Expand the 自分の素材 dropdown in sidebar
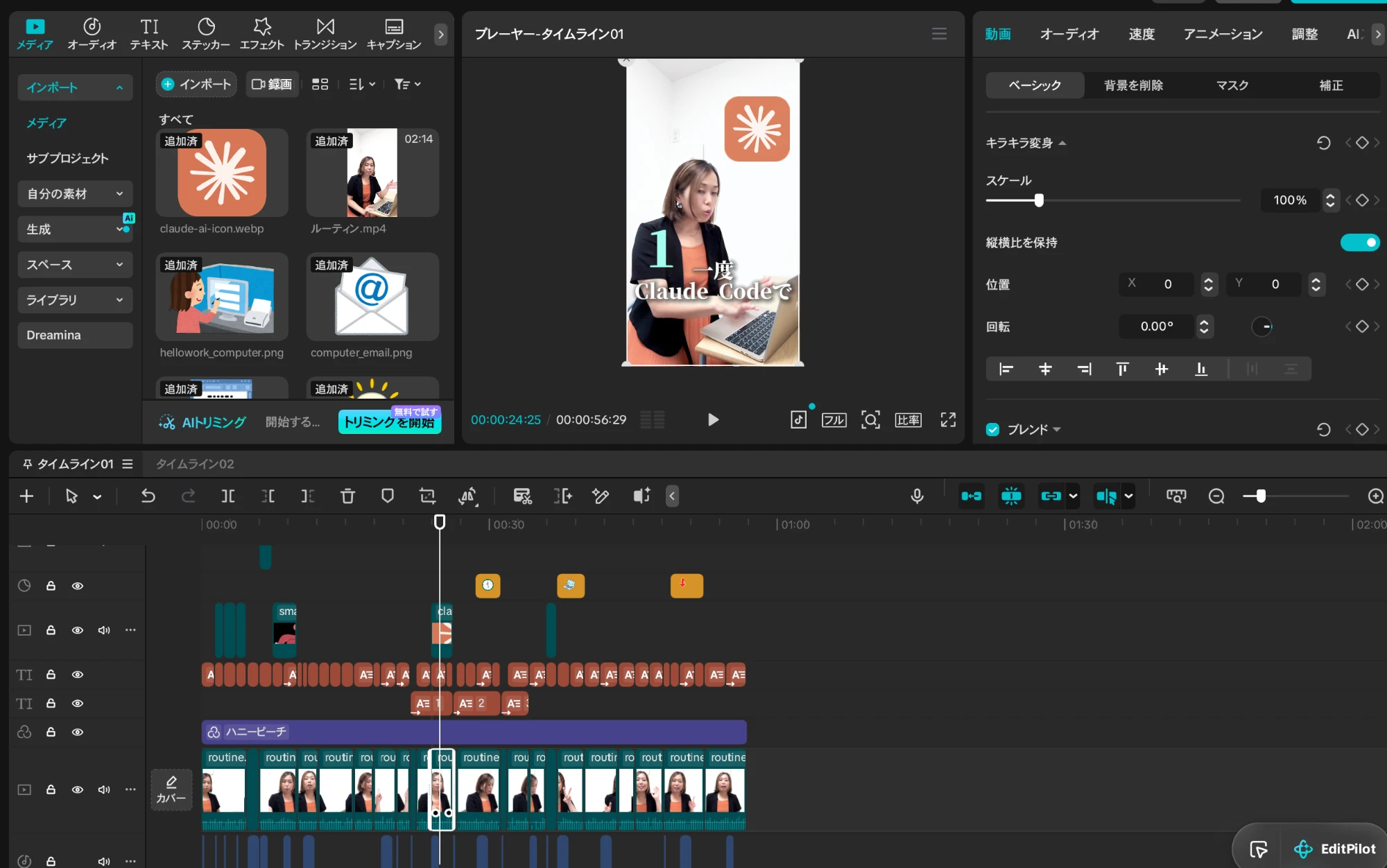1387x868 pixels. coord(75,193)
